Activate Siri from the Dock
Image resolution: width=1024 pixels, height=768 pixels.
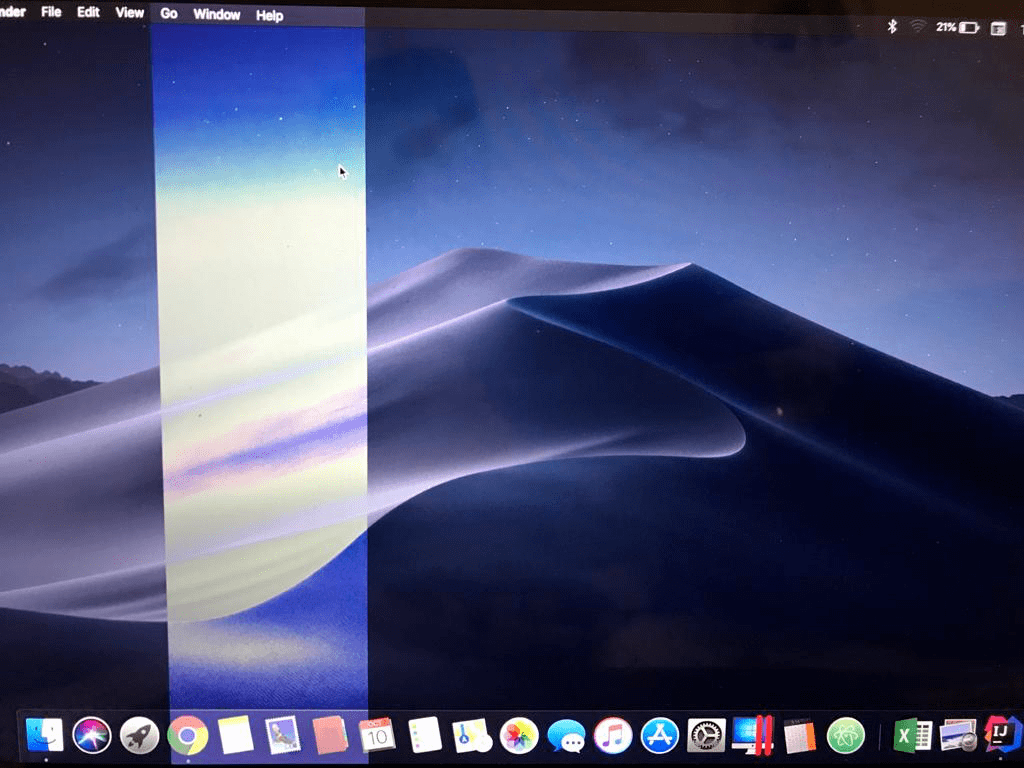pos(93,735)
